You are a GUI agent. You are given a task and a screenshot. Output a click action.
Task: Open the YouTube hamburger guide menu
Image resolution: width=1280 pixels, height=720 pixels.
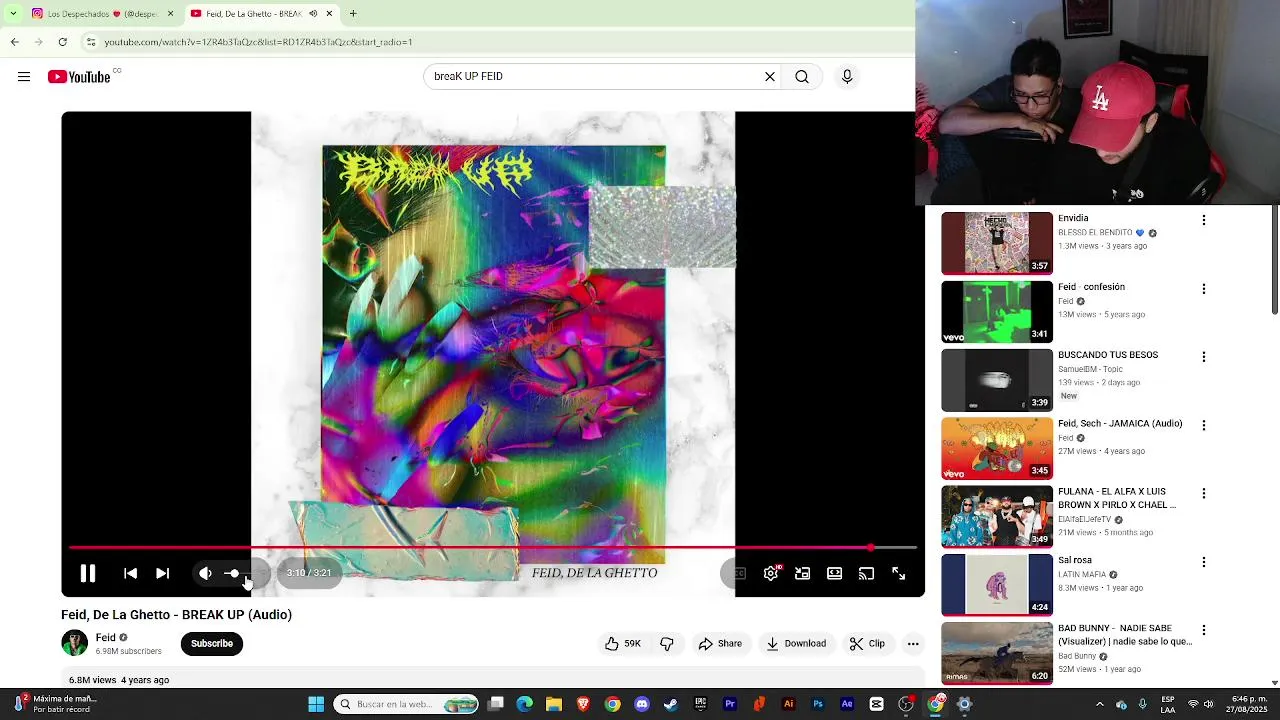[24, 77]
